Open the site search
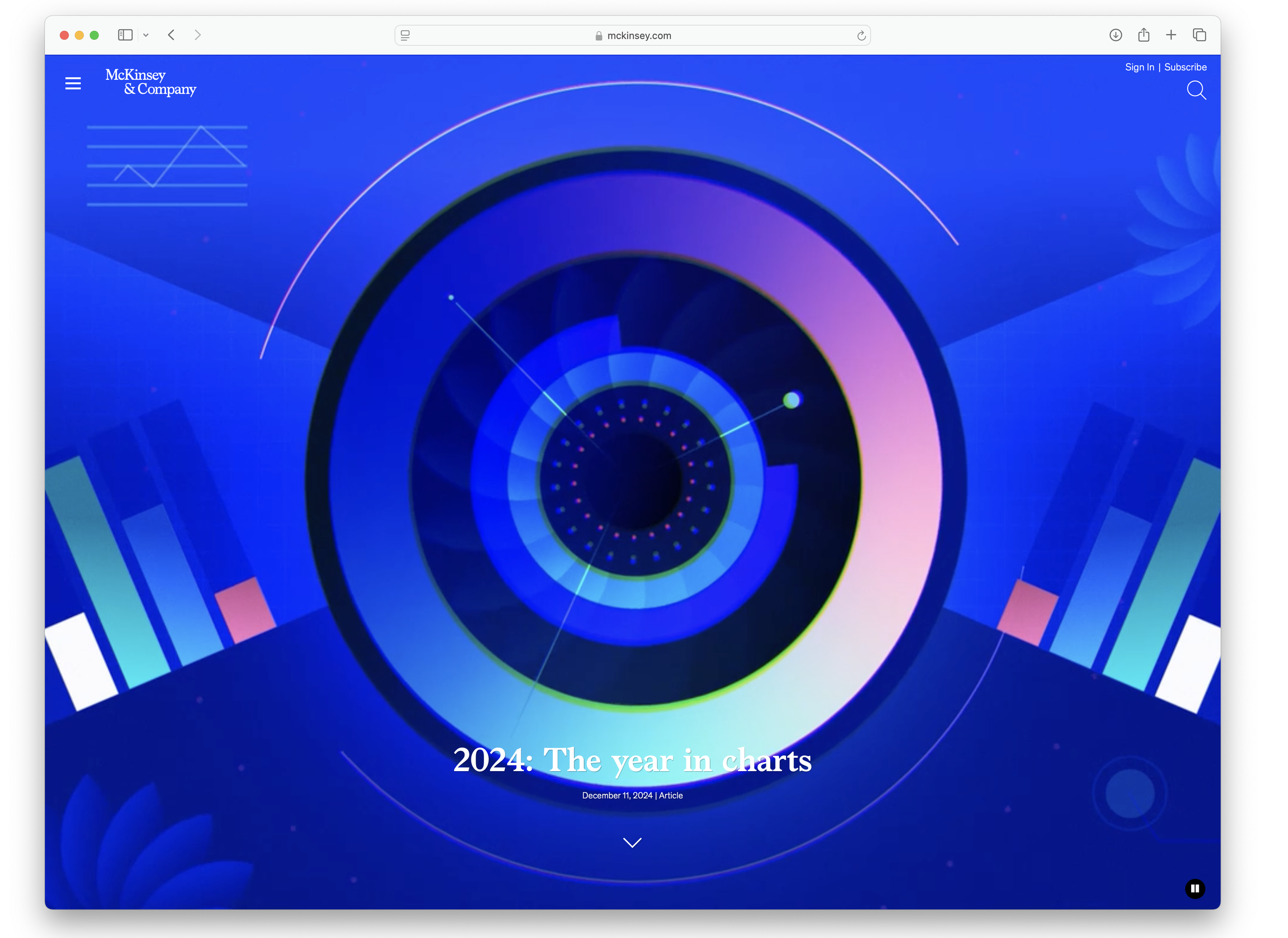Viewport: 1288px width, 938px height. click(x=1197, y=90)
